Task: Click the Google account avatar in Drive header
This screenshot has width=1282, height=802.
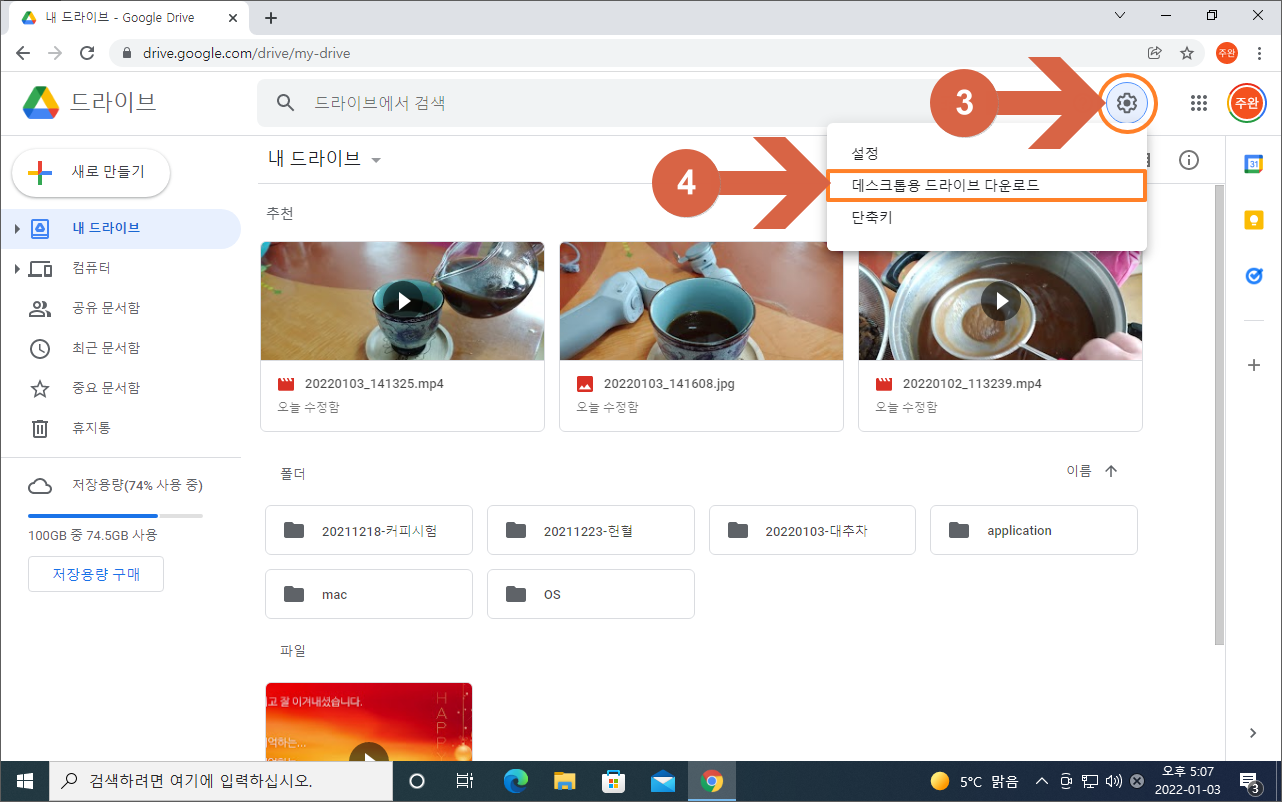Action: tap(1245, 103)
